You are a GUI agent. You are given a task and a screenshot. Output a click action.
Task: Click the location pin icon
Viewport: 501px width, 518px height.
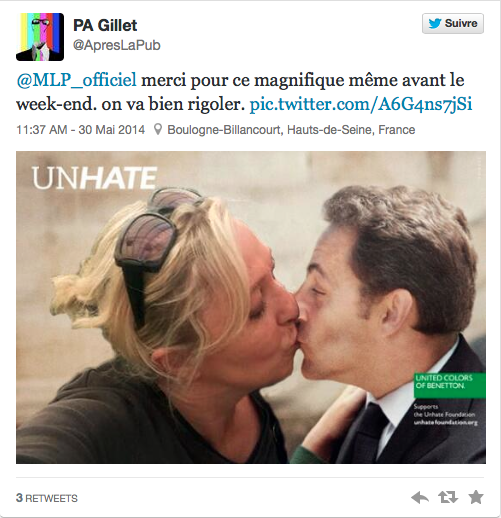(158, 129)
